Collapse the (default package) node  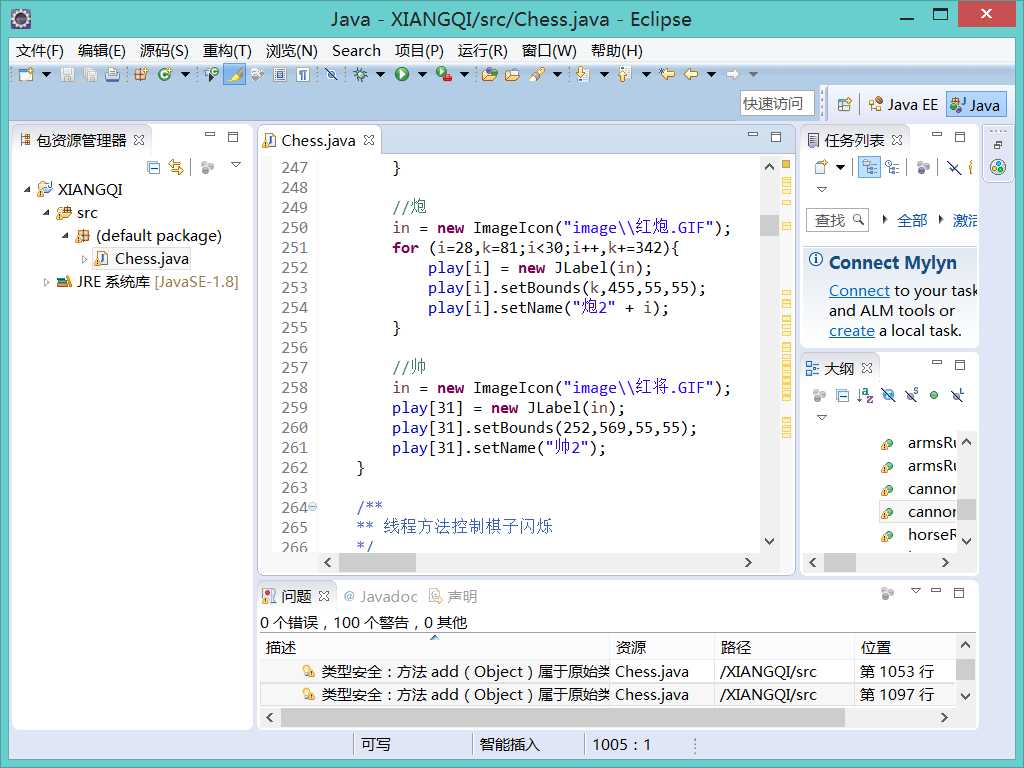click(65, 235)
